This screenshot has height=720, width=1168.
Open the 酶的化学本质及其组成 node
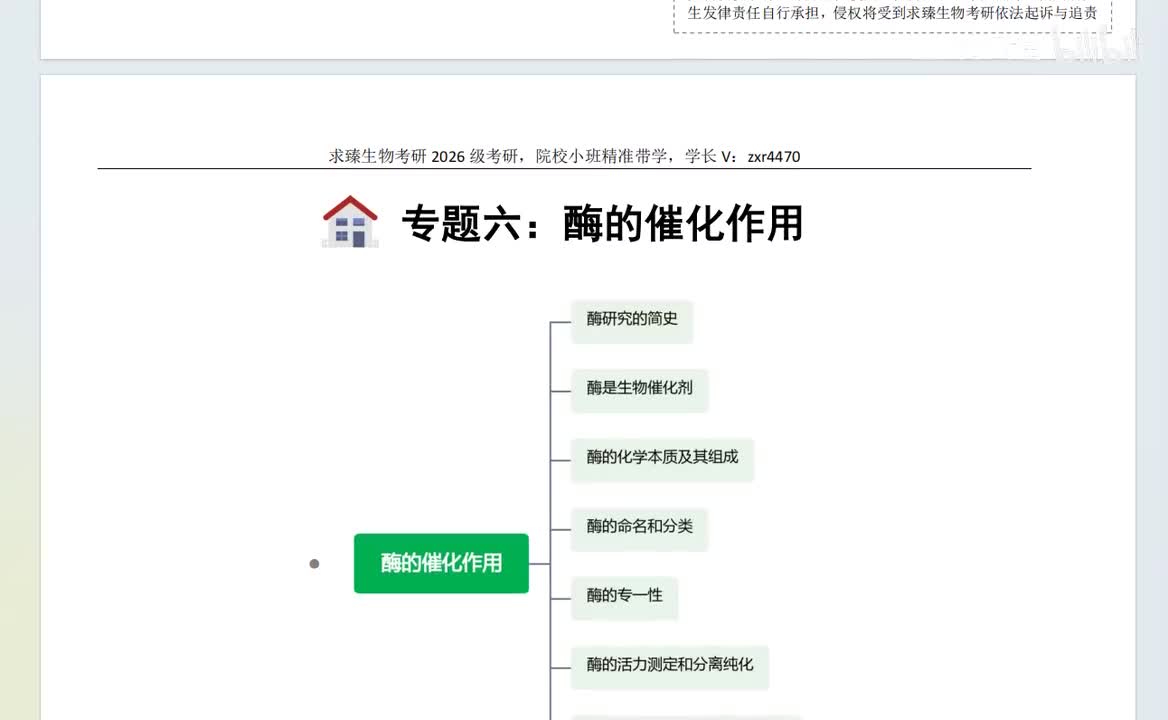[662, 459]
